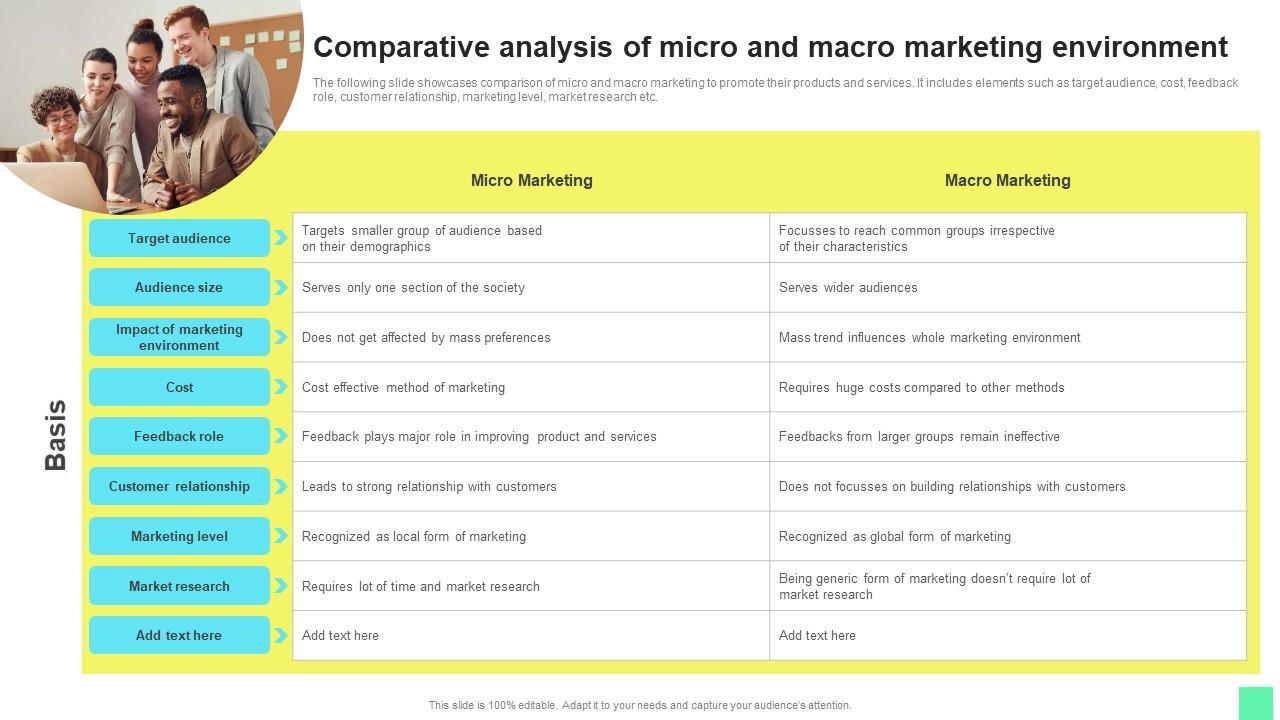1280x720 pixels.
Task: Click the arrow beside Customer relationship
Action: pyautogui.click(x=281, y=487)
